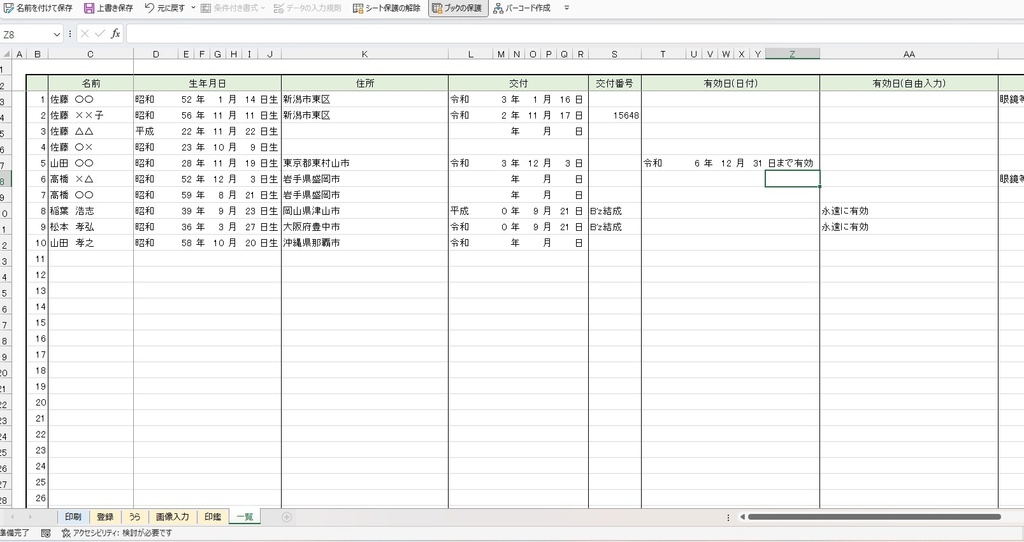Switch to 印刷 sheet tab
Screen dimensions: 1024x542
(x=72, y=517)
